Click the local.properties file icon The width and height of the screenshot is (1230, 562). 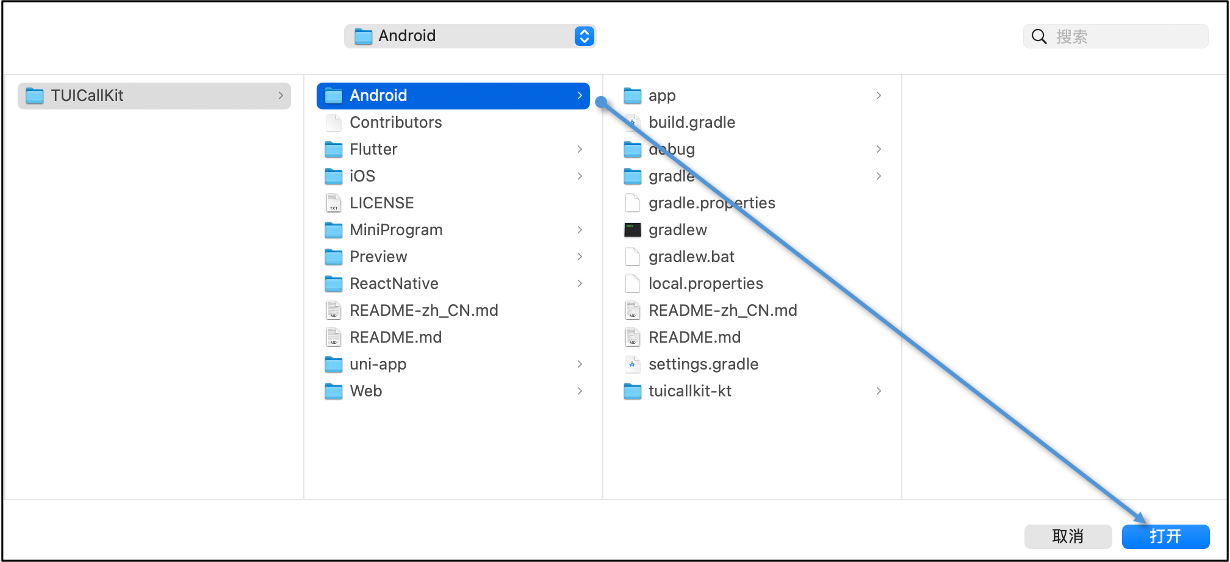(x=632, y=284)
